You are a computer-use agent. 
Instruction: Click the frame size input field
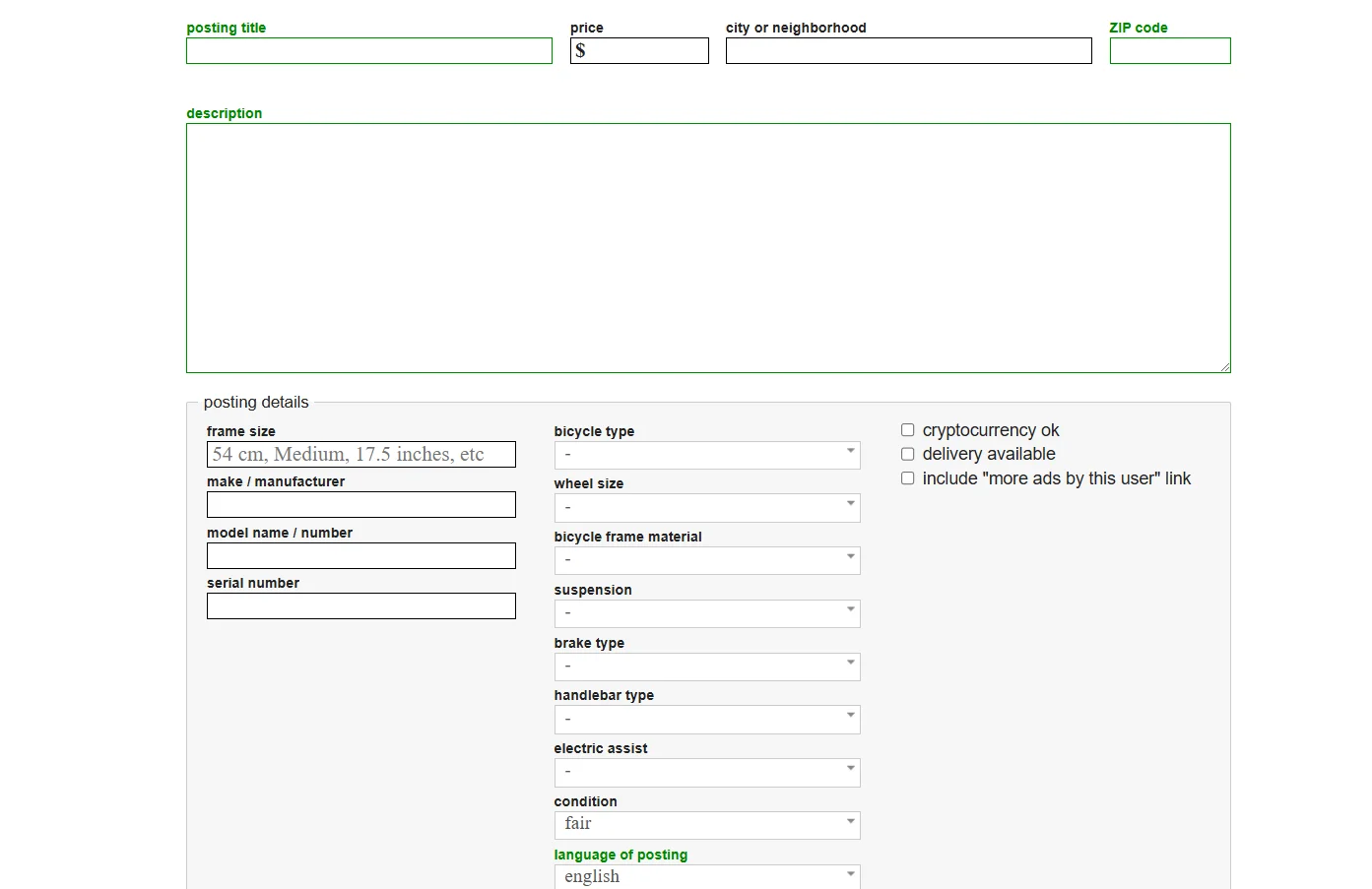click(x=360, y=455)
